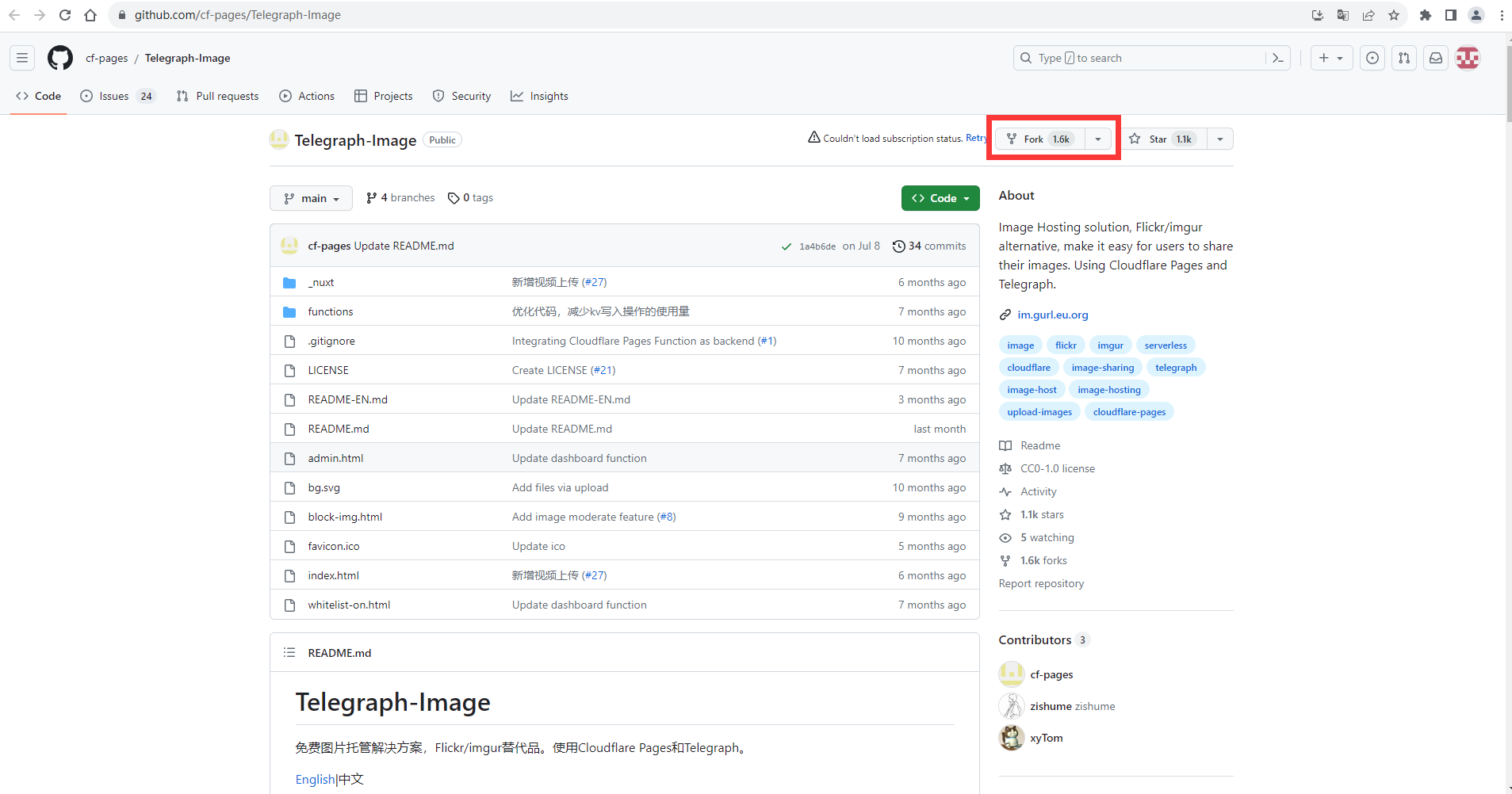Fork the Telegraph-Image repository
This screenshot has height=794, width=1512.
1039,139
